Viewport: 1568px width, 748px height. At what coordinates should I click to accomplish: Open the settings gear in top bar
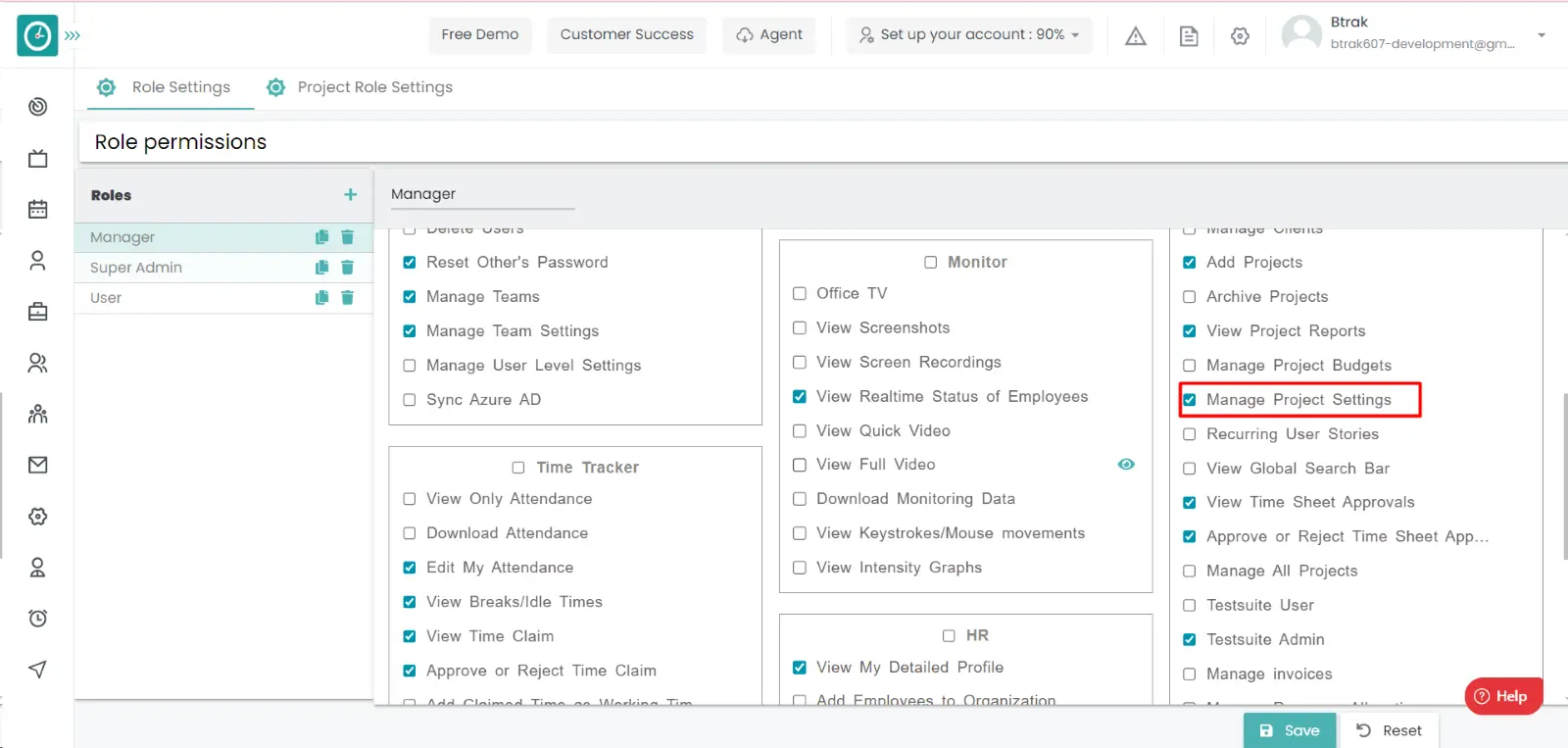click(1240, 36)
